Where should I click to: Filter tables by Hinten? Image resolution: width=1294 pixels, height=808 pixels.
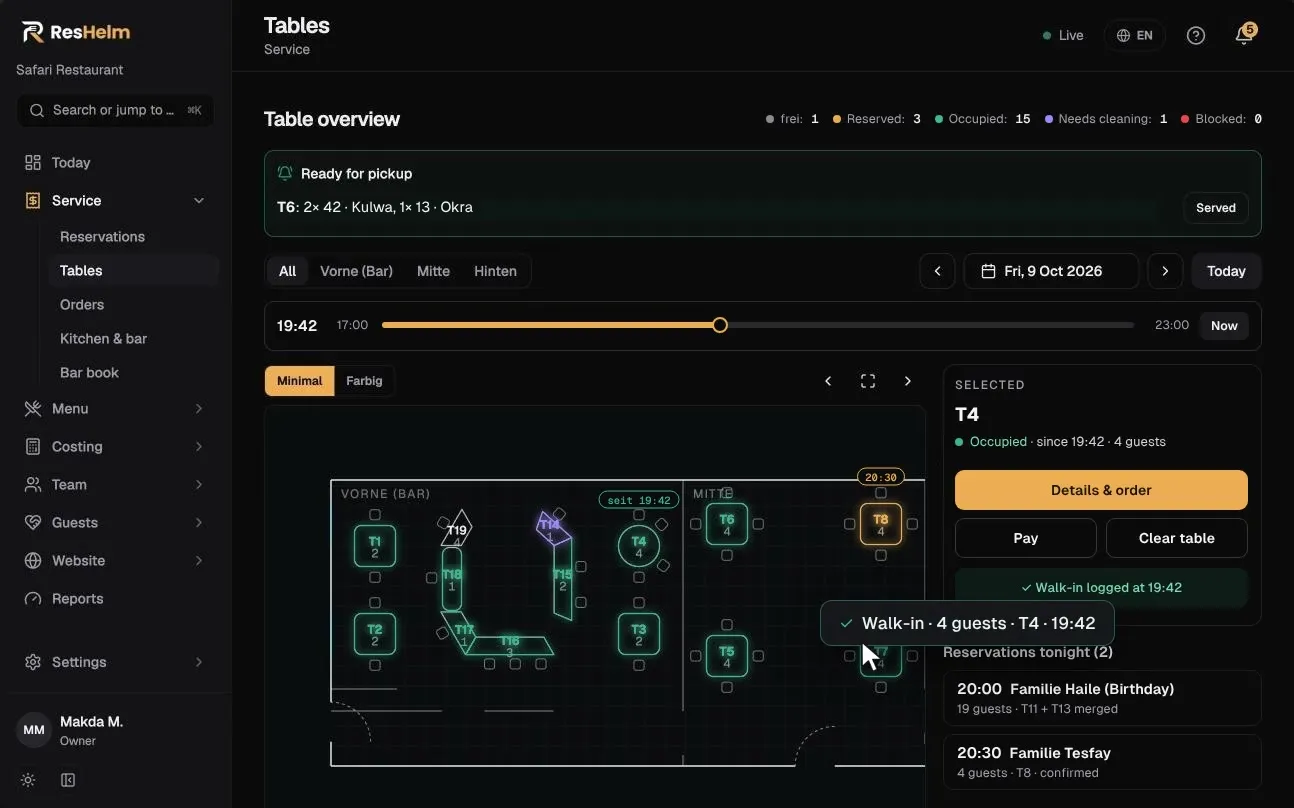click(x=495, y=271)
